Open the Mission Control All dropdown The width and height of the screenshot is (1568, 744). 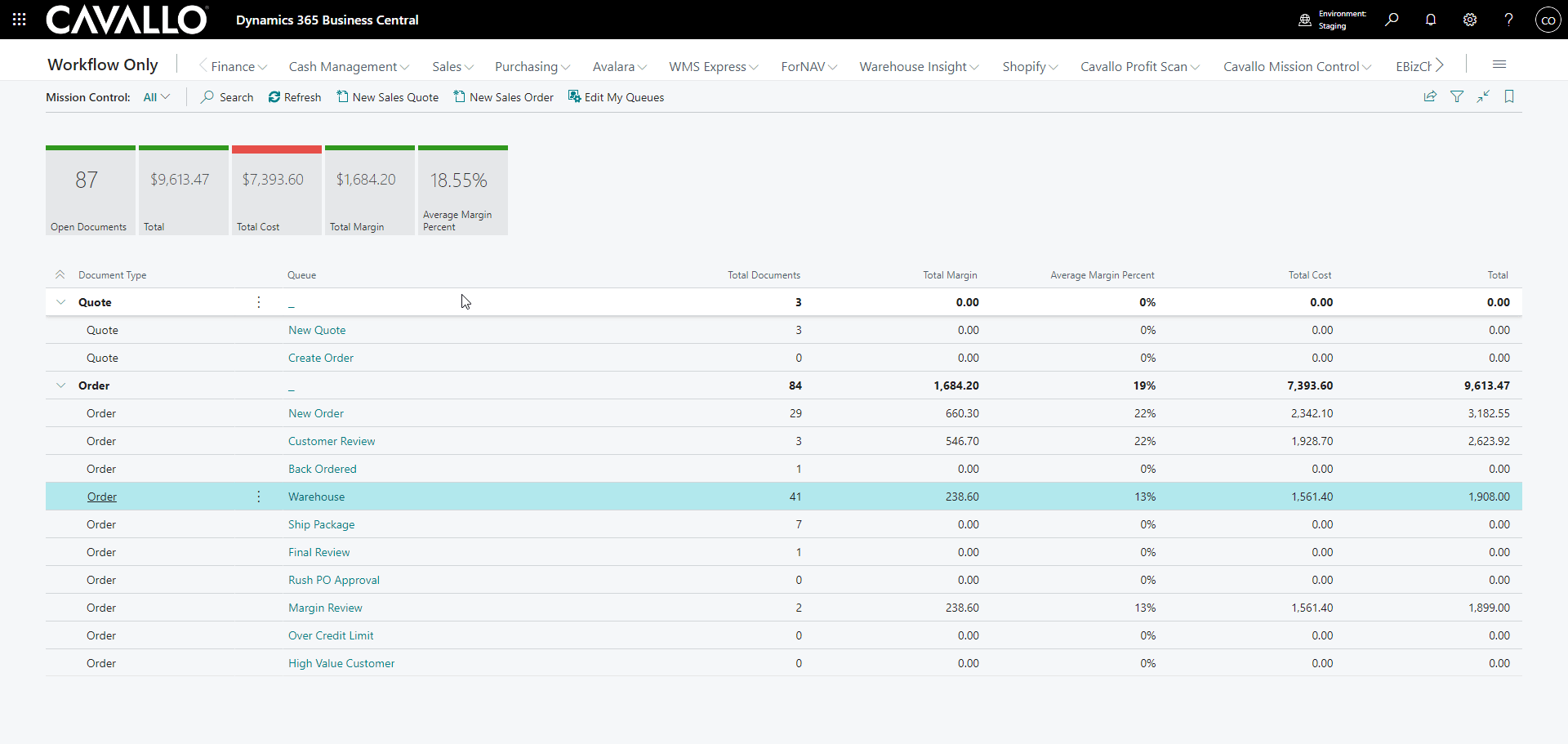coord(156,97)
